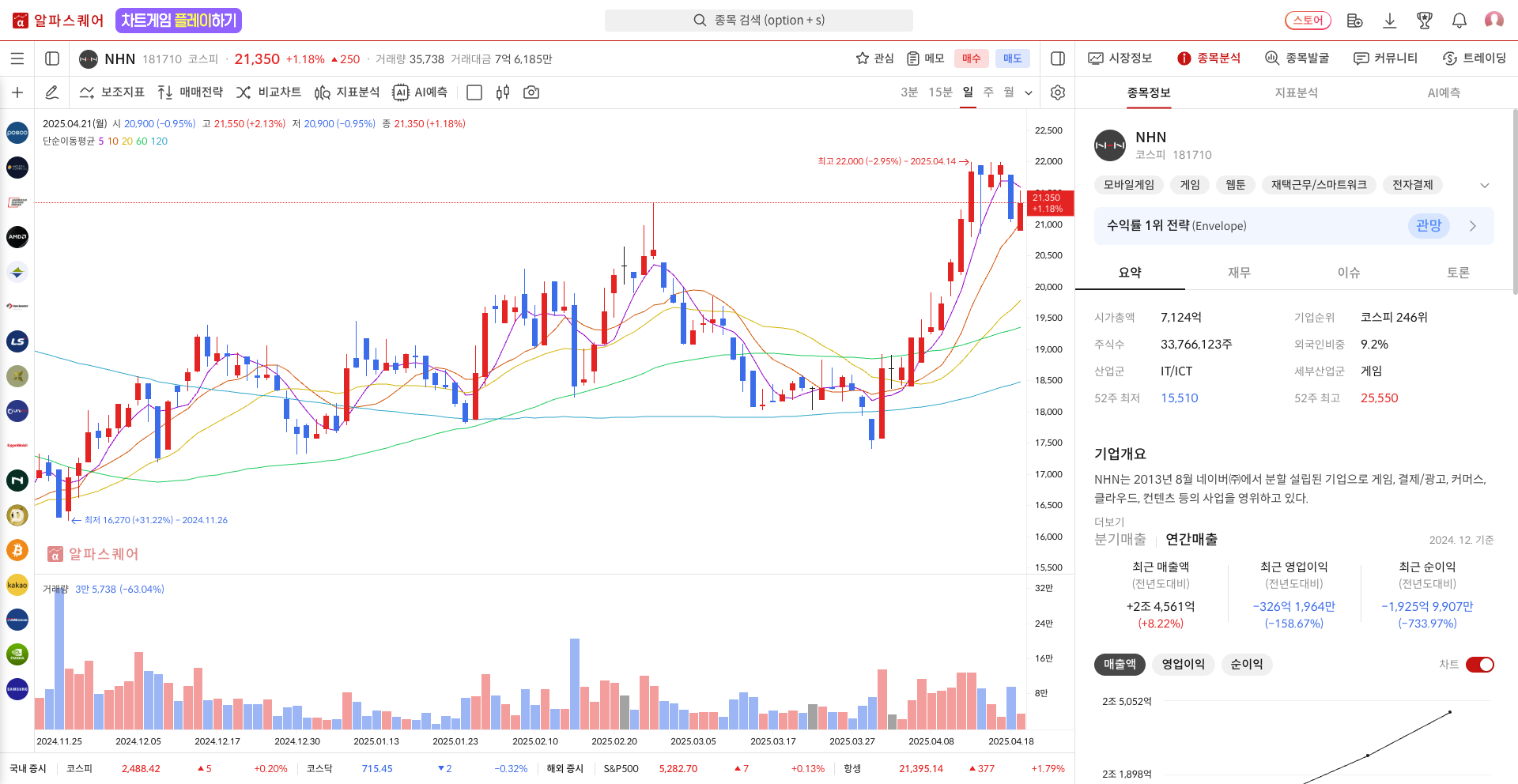The height and width of the screenshot is (784, 1518).
Task: Click the news/cards icon in header
Action: [1354, 21]
